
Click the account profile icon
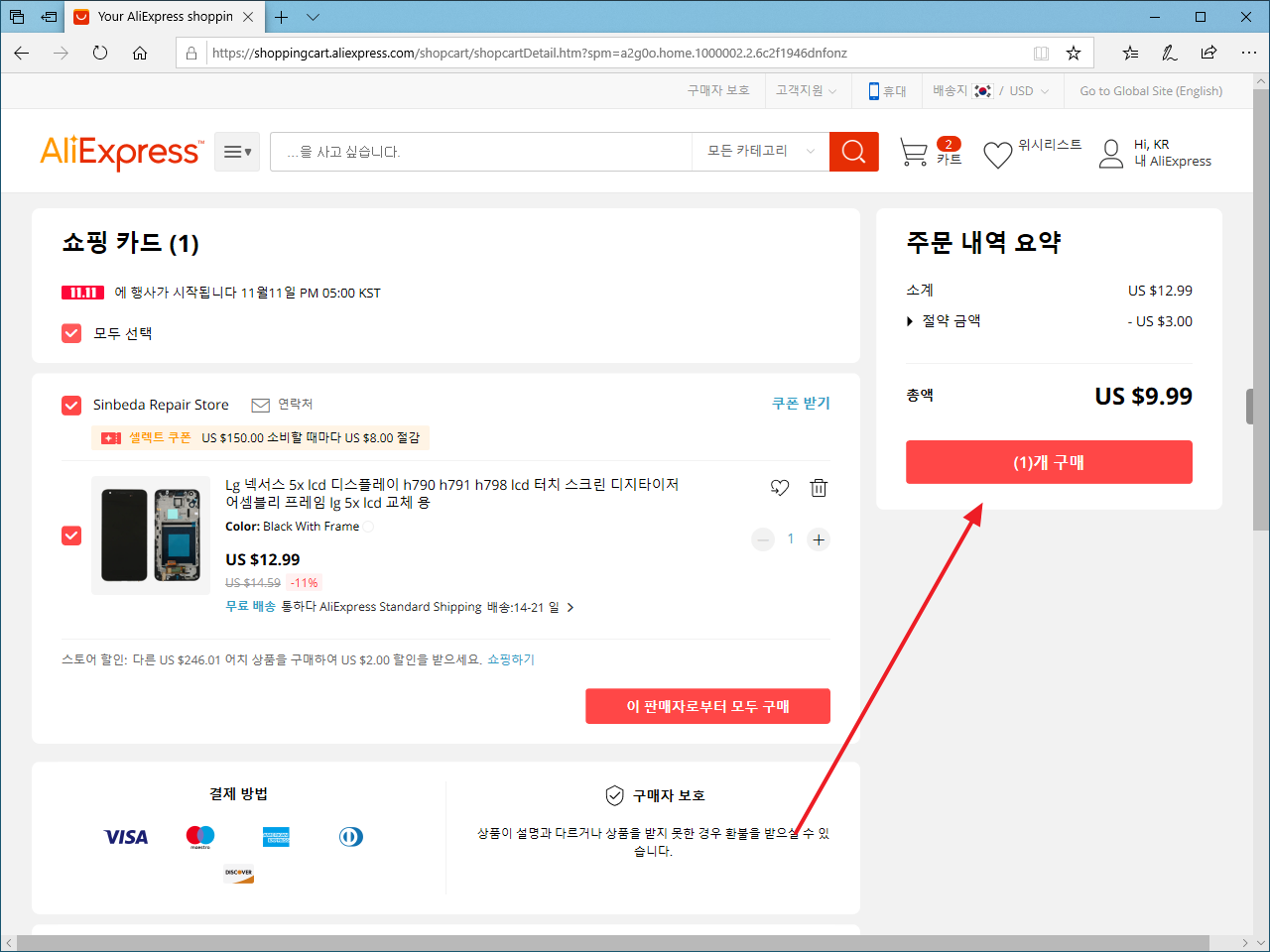tap(1111, 153)
